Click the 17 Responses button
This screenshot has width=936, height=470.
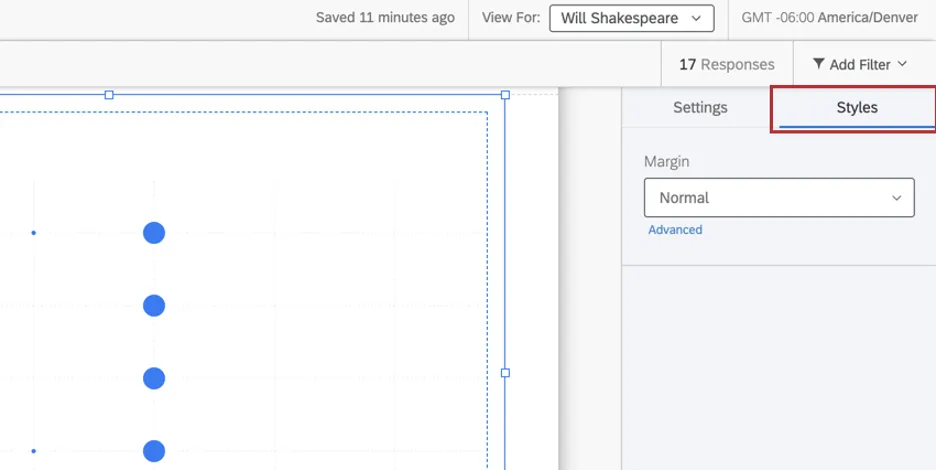[x=727, y=64]
